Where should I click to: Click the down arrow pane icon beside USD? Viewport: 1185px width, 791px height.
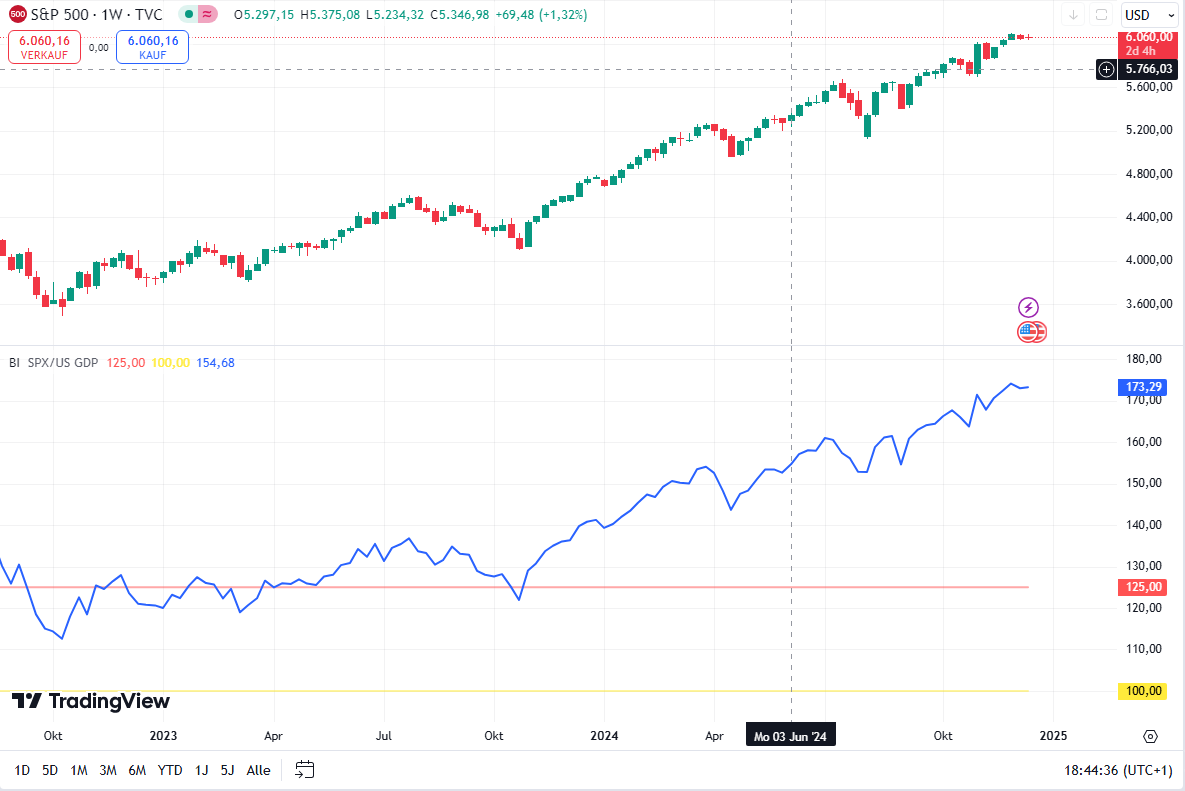[x=1073, y=14]
